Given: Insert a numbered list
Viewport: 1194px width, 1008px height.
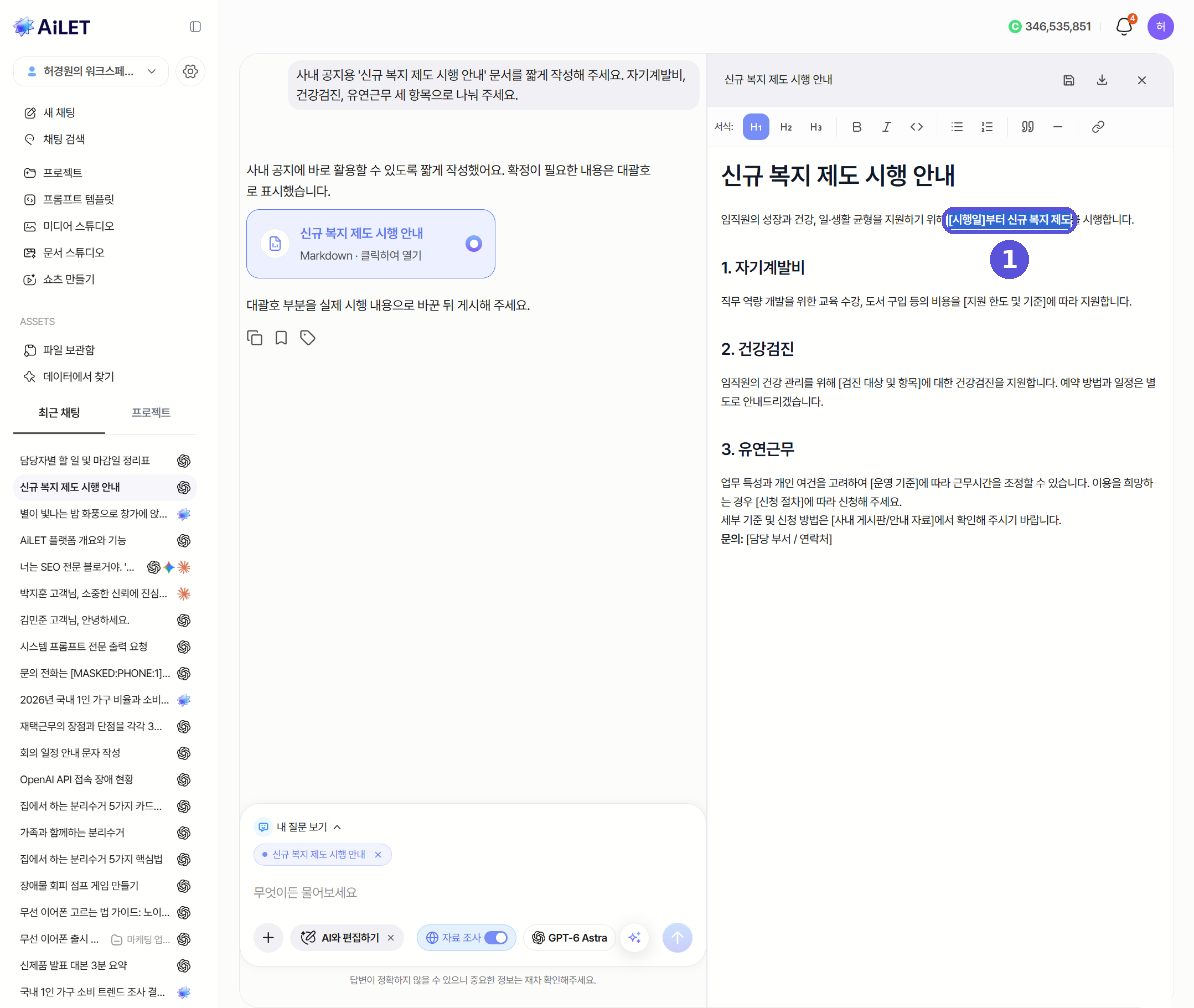Looking at the screenshot, I should [x=987, y=127].
